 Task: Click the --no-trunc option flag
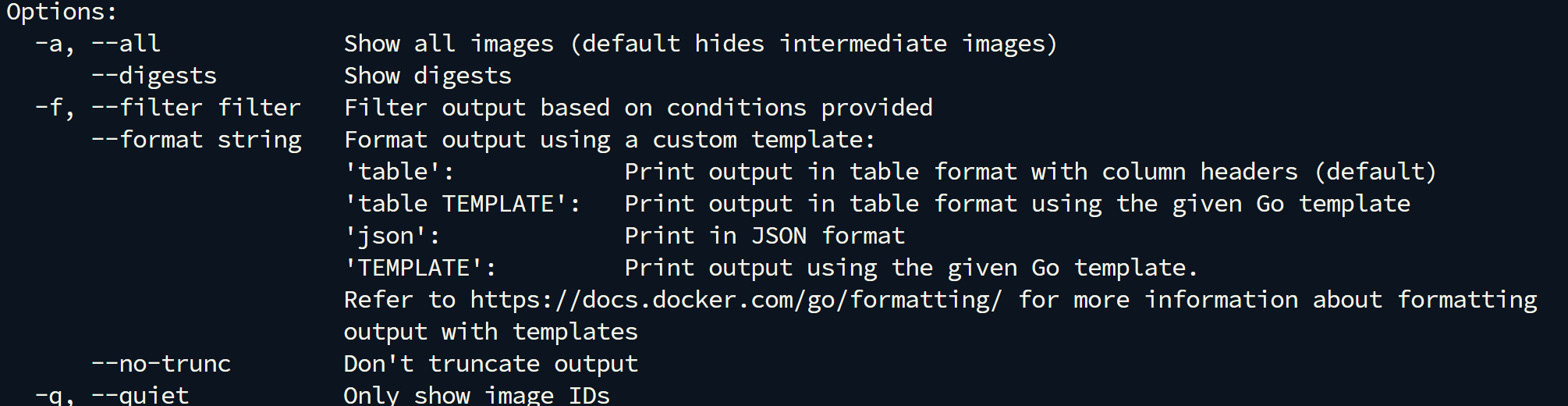click(161, 364)
